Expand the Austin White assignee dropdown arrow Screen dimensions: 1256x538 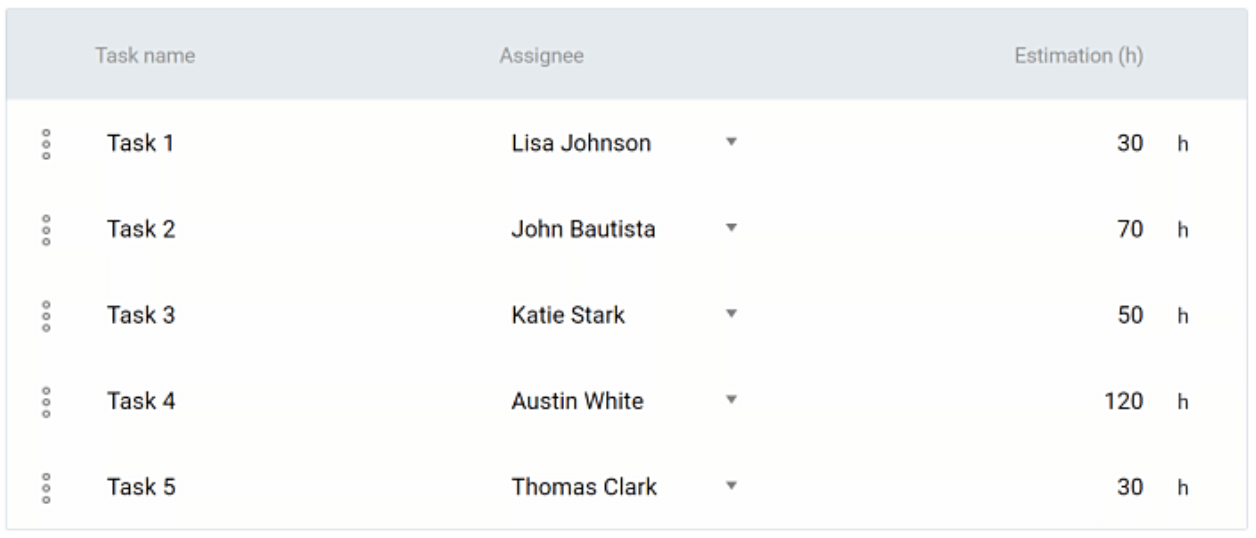click(731, 401)
